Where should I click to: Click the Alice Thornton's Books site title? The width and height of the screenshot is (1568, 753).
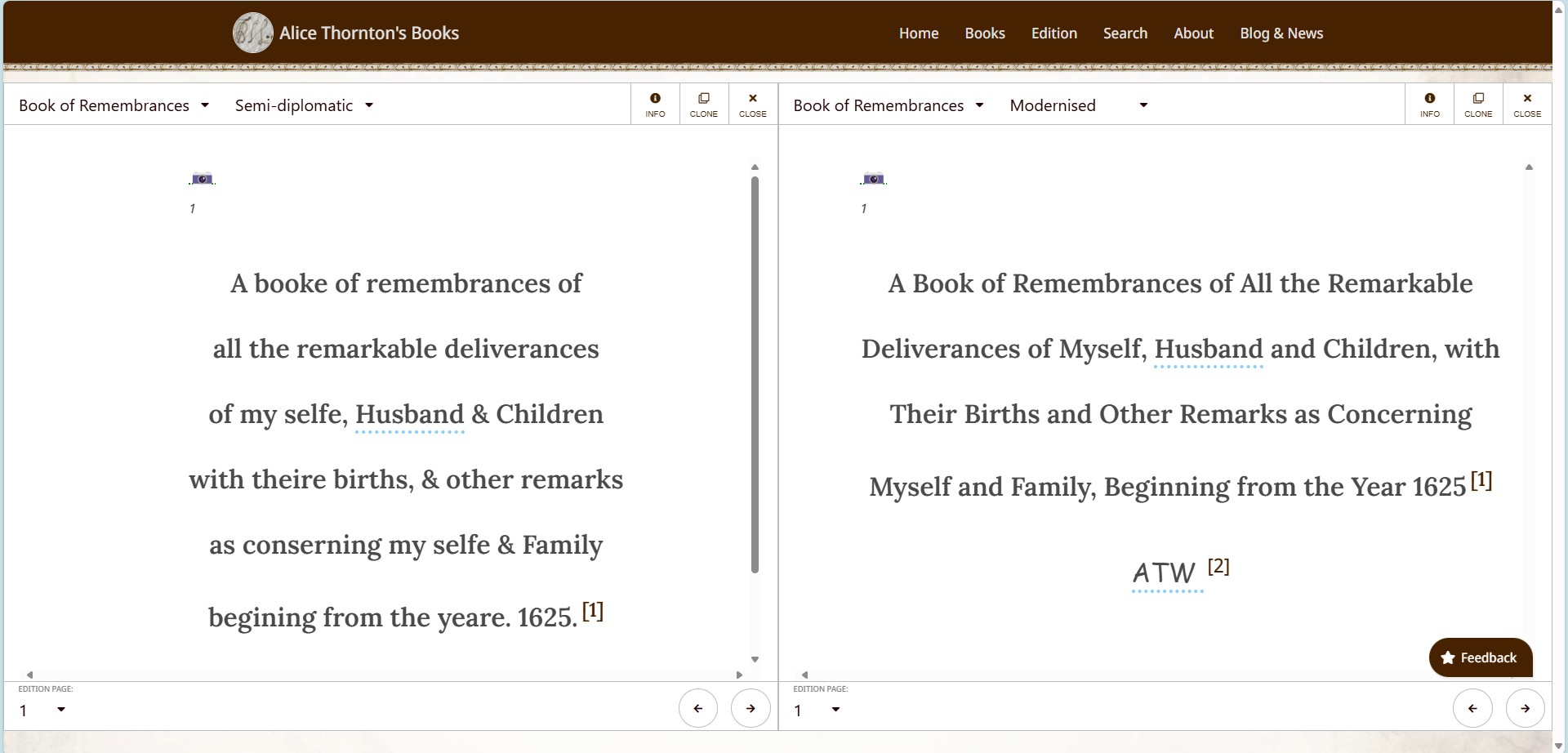[x=369, y=33]
